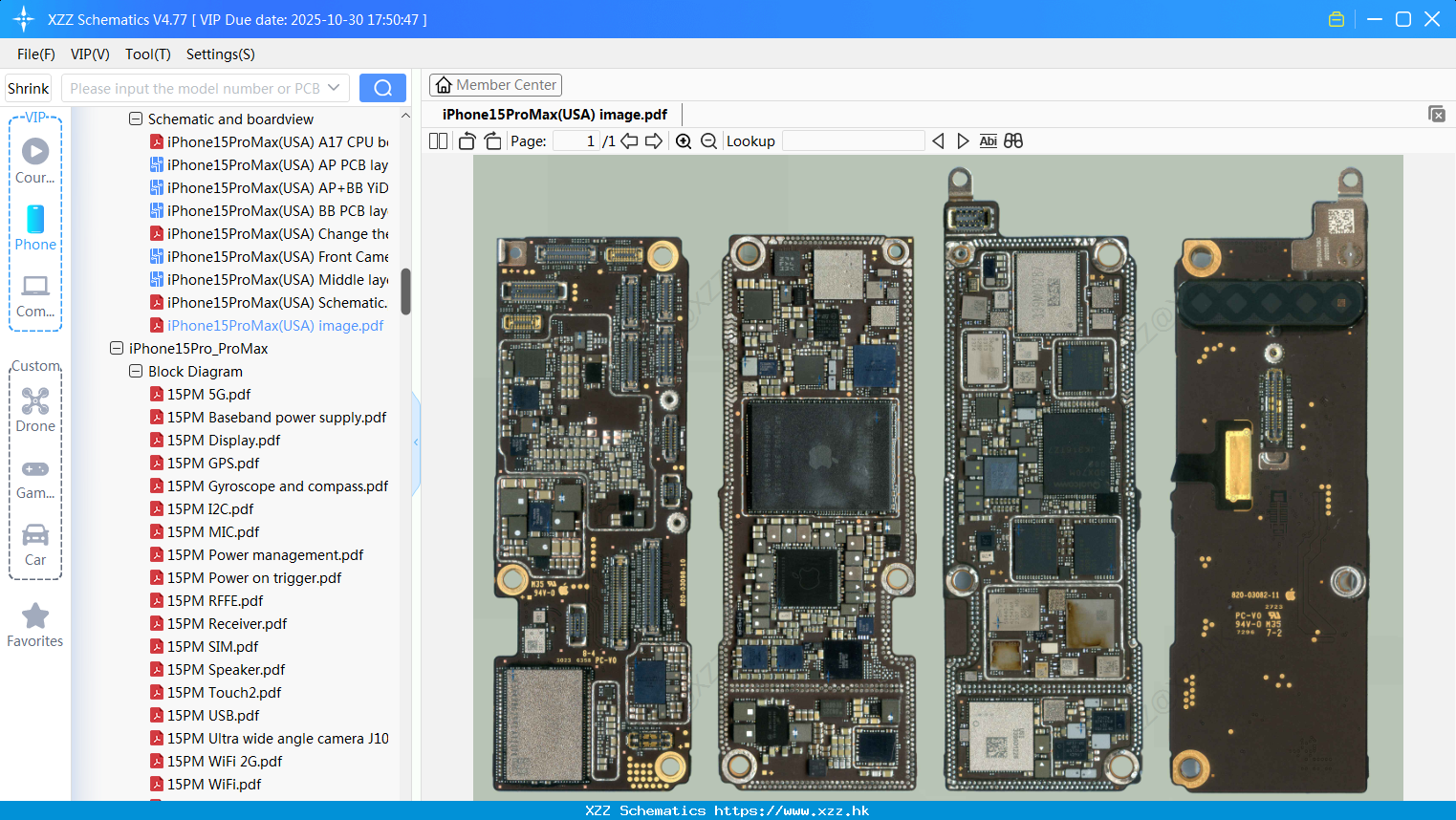Open iPhone15ProMax(USA) AP+BB file

pos(269,187)
